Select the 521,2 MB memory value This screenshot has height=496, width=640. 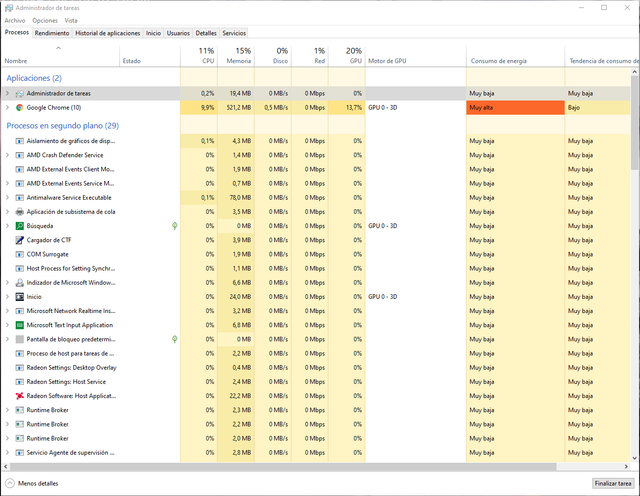click(x=239, y=108)
